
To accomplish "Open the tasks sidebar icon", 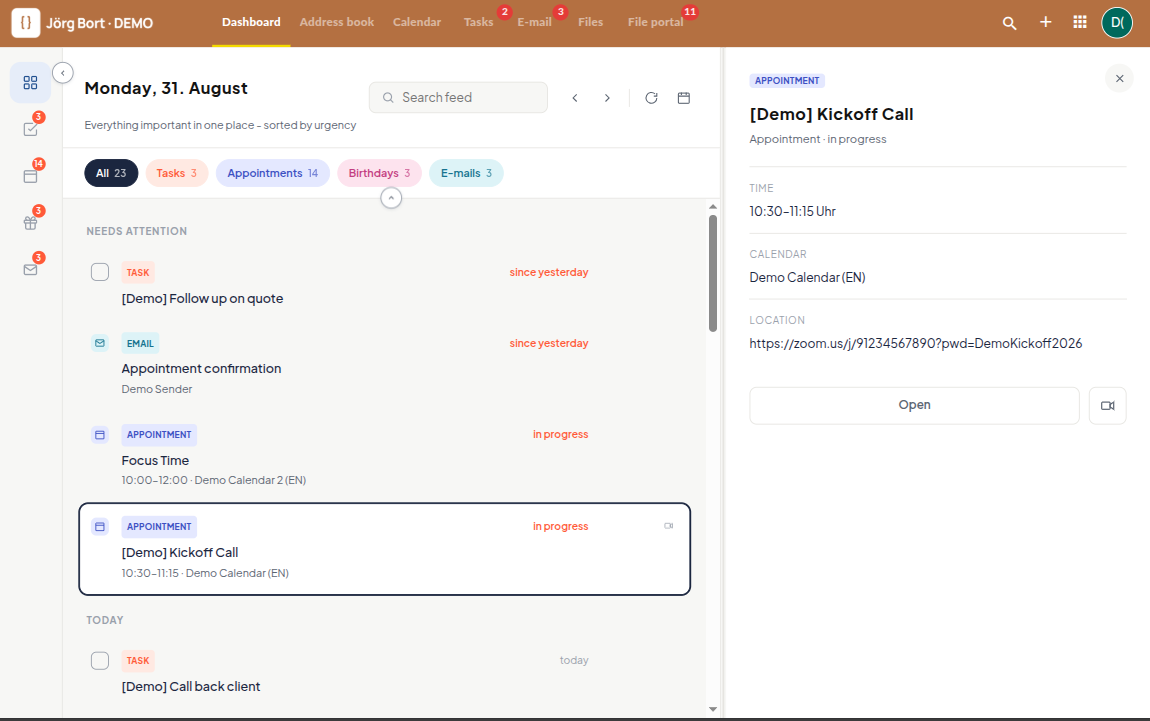I will click(30, 129).
